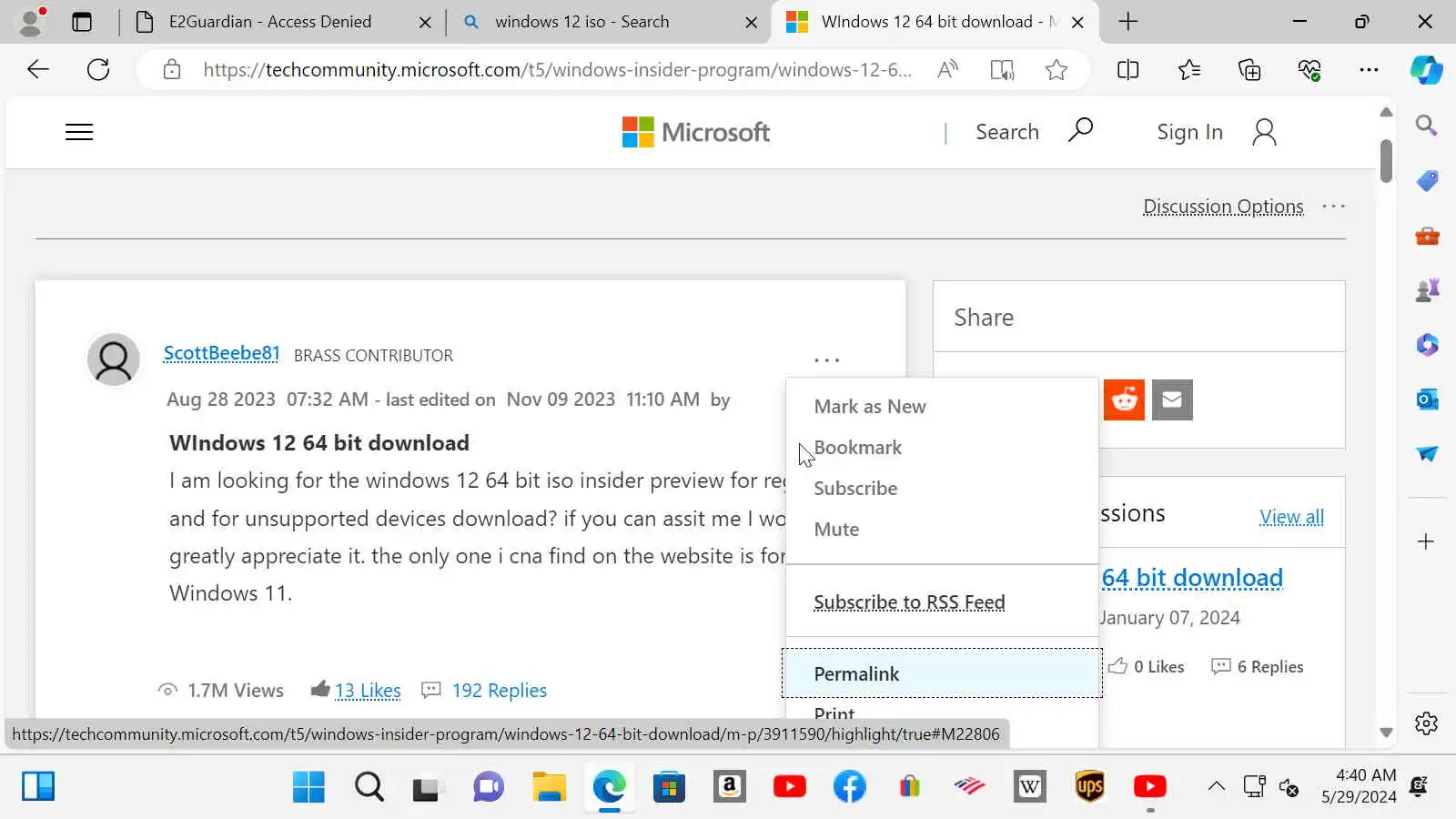Image resolution: width=1456 pixels, height=819 pixels.
Task: Refresh the current page
Action: click(x=98, y=70)
